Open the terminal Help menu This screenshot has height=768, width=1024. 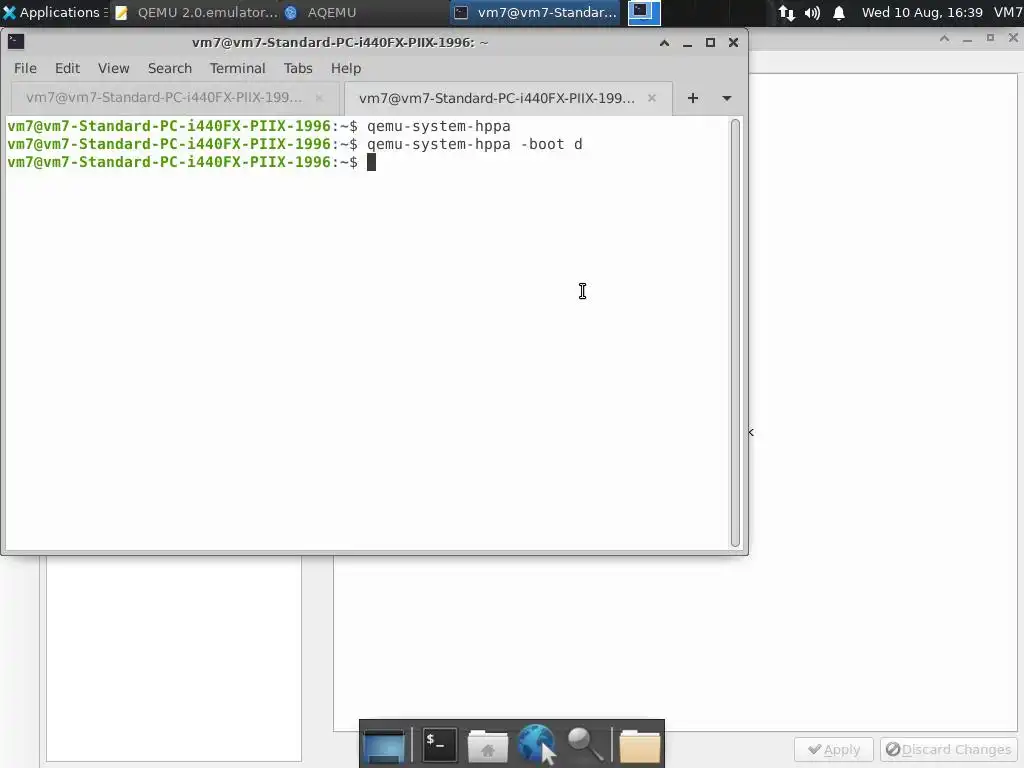pos(345,69)
